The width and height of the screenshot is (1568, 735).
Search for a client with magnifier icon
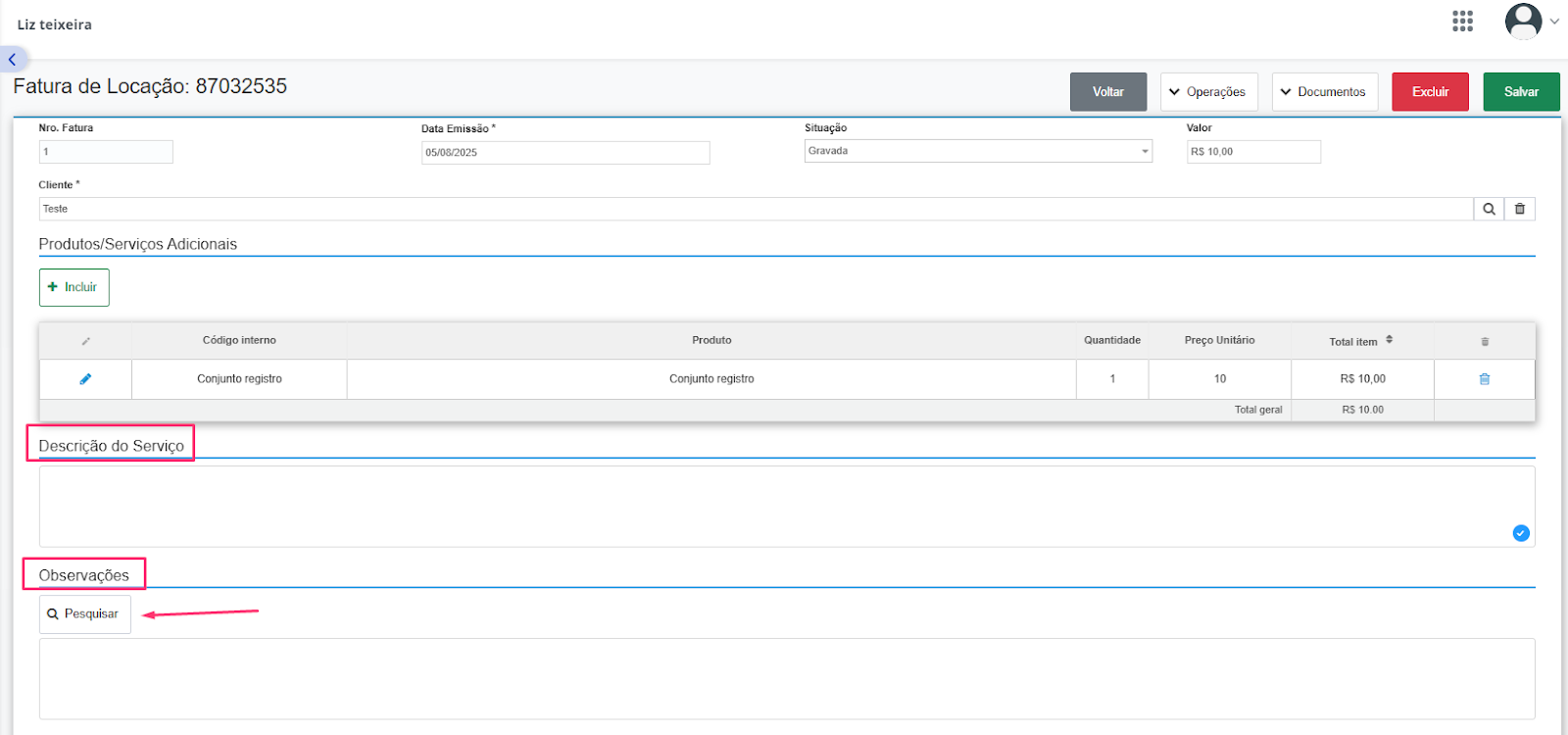tap(1489, 209)
